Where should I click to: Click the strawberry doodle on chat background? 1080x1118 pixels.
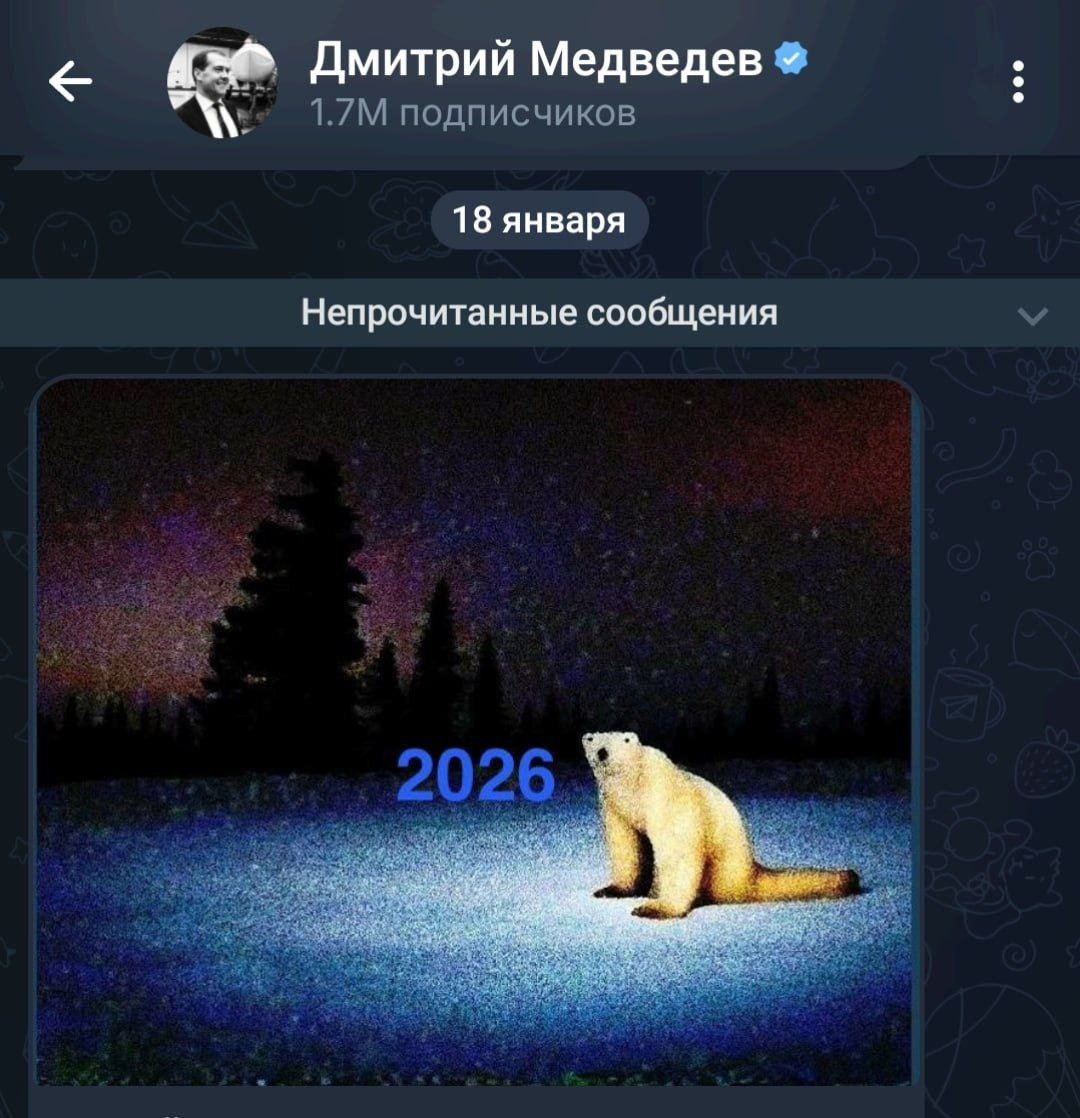click(x=1045, y=766)
